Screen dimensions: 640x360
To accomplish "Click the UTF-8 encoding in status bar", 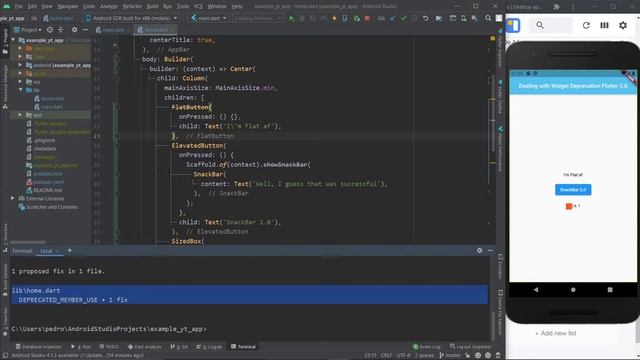I will click(x=403, y=356).
